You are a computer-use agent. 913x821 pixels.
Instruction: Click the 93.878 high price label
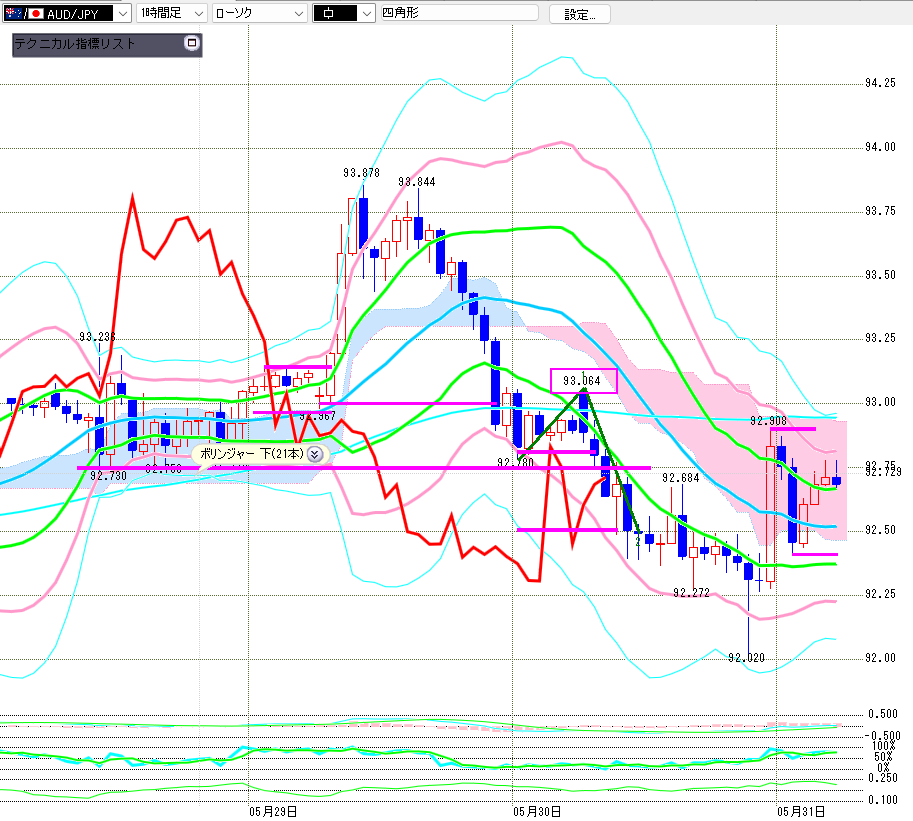361,173
